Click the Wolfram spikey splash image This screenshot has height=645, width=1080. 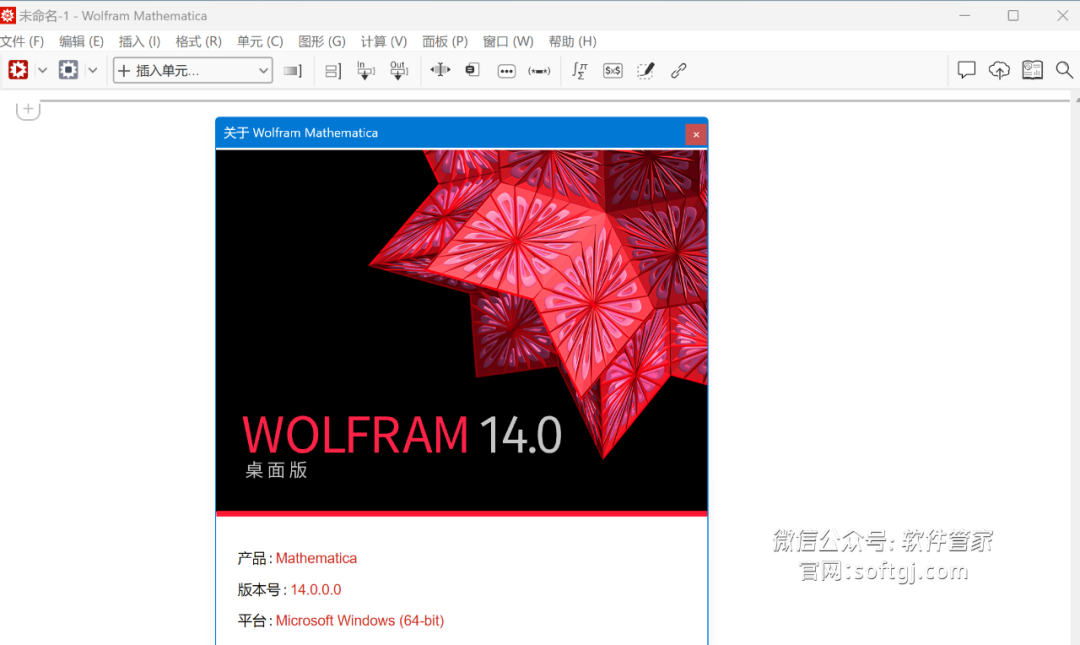click(x=461, y=331)
